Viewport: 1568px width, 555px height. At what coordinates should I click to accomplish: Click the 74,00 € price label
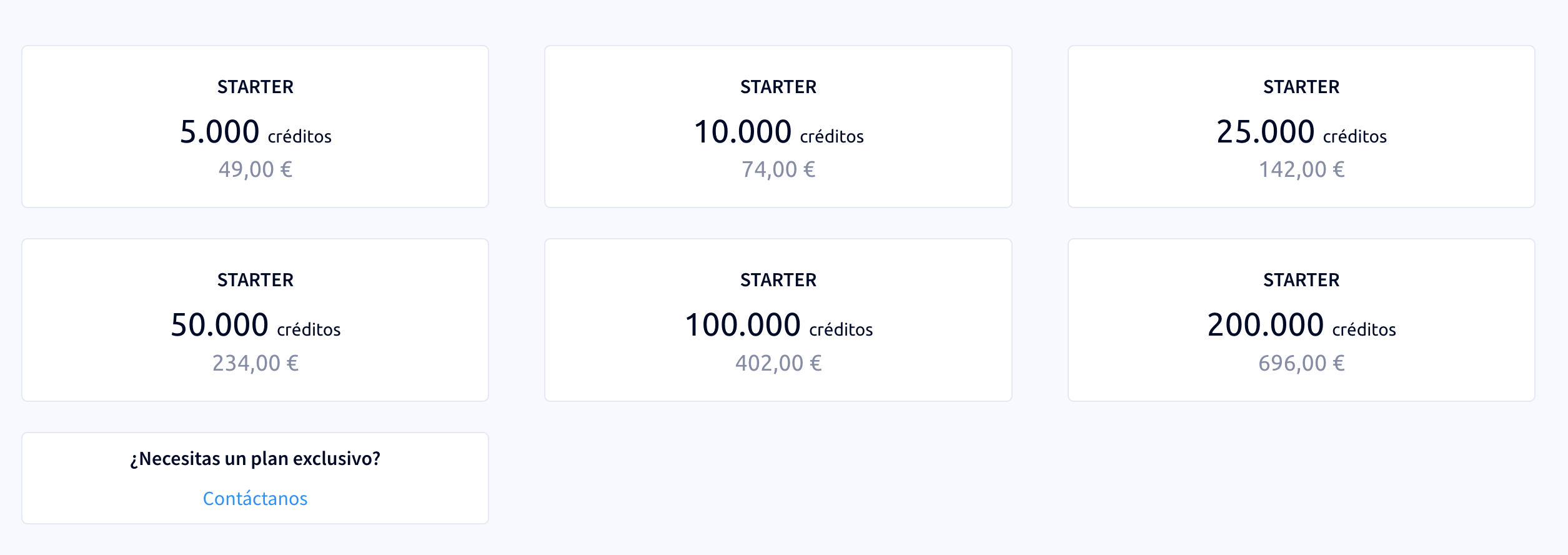(x=778, y=169)
